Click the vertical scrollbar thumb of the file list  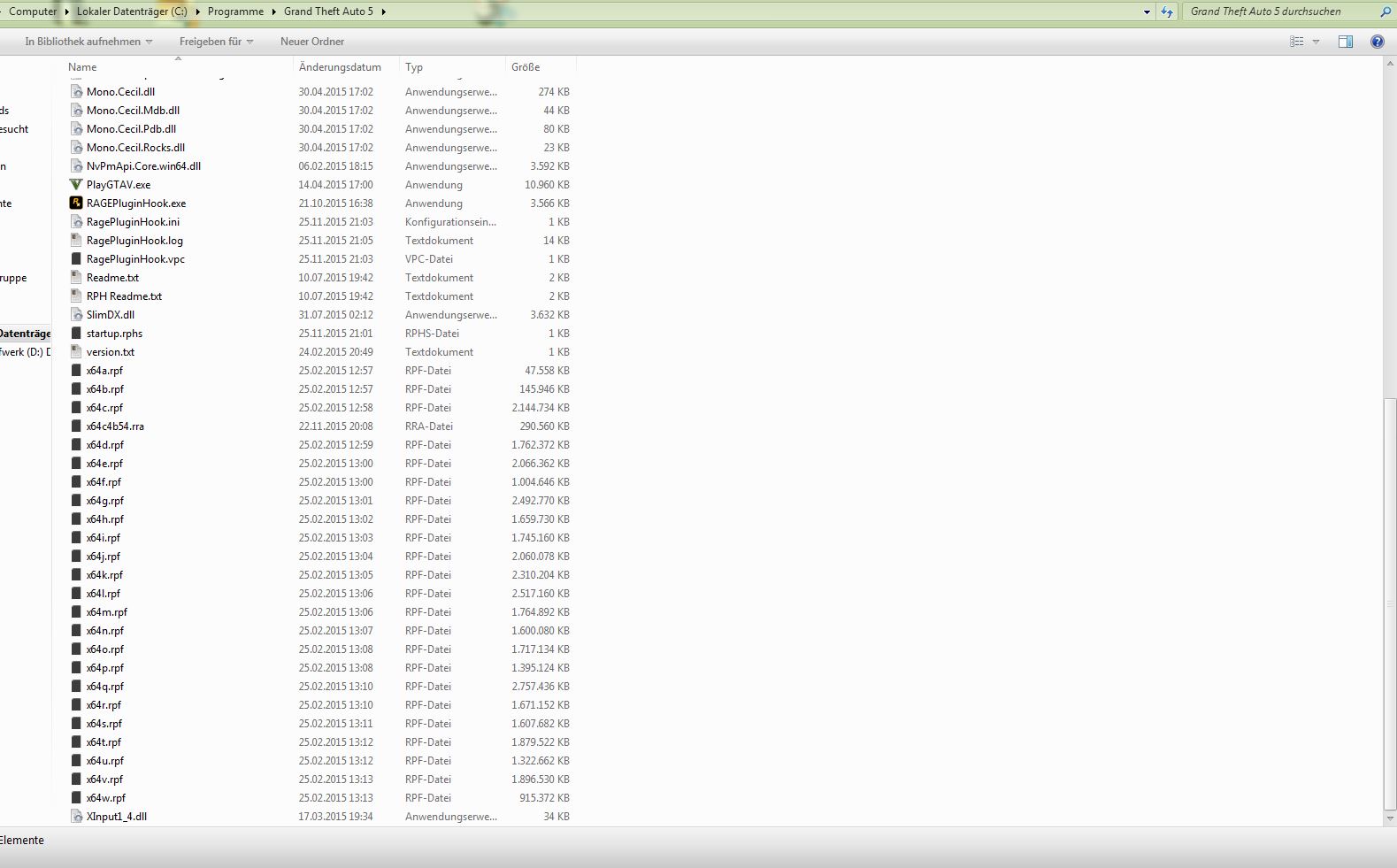[x=1390, y=603]
